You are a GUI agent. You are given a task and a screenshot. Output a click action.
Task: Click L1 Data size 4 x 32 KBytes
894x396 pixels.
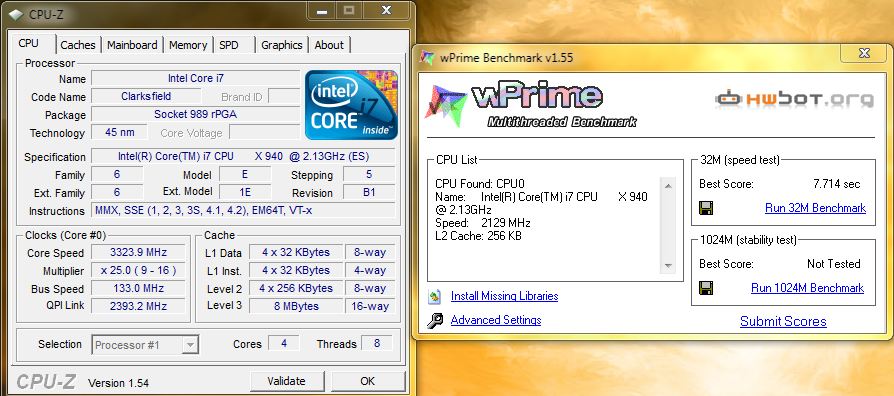296,252
